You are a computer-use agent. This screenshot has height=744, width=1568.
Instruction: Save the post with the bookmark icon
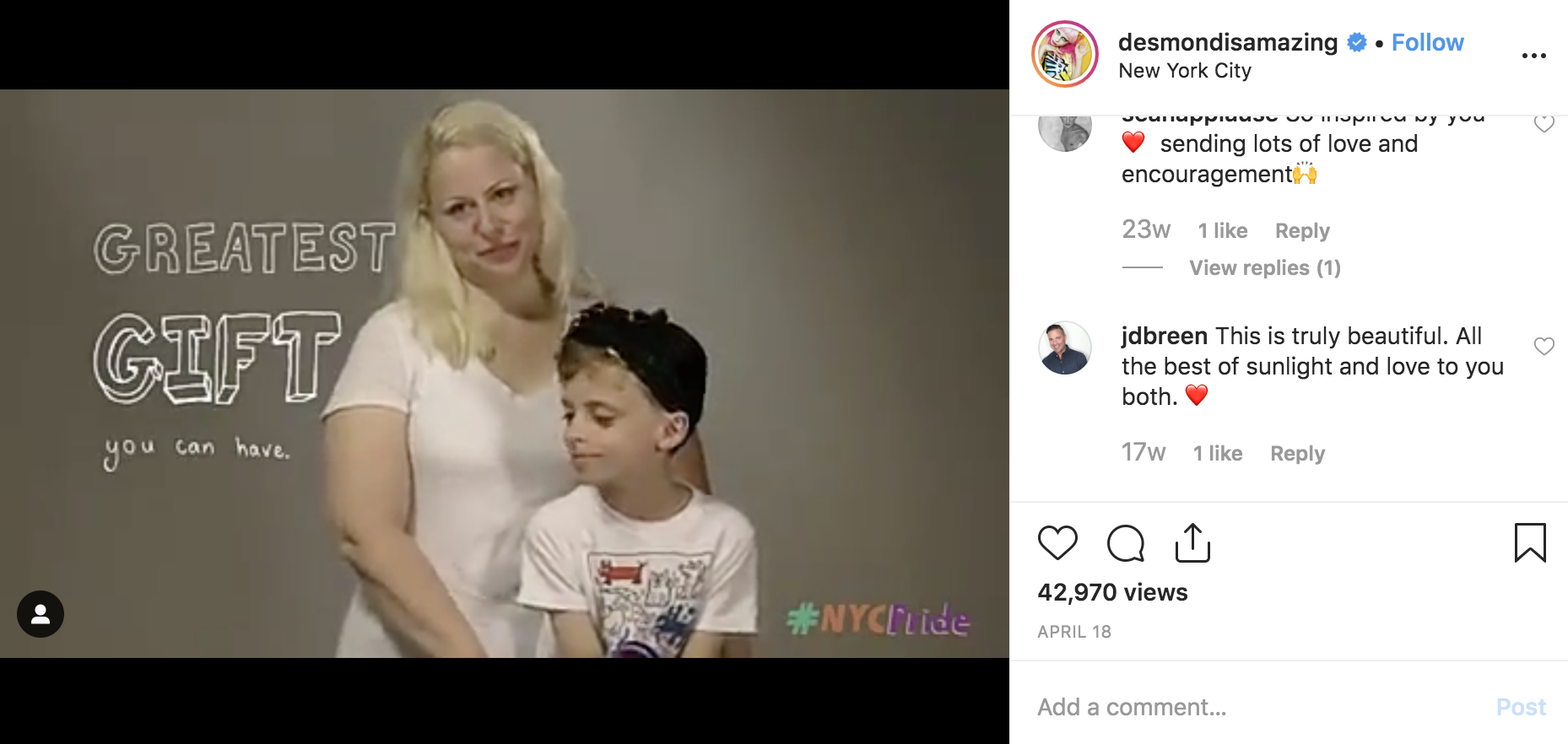coord(1530,542)
